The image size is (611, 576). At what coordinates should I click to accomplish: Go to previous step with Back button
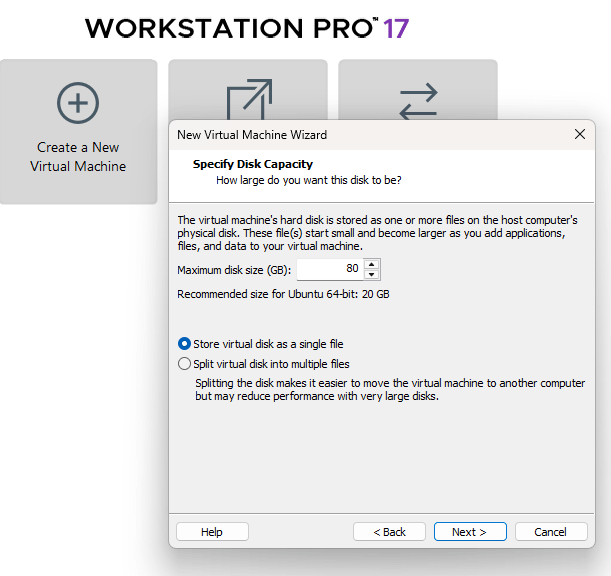tap(389, 532)
